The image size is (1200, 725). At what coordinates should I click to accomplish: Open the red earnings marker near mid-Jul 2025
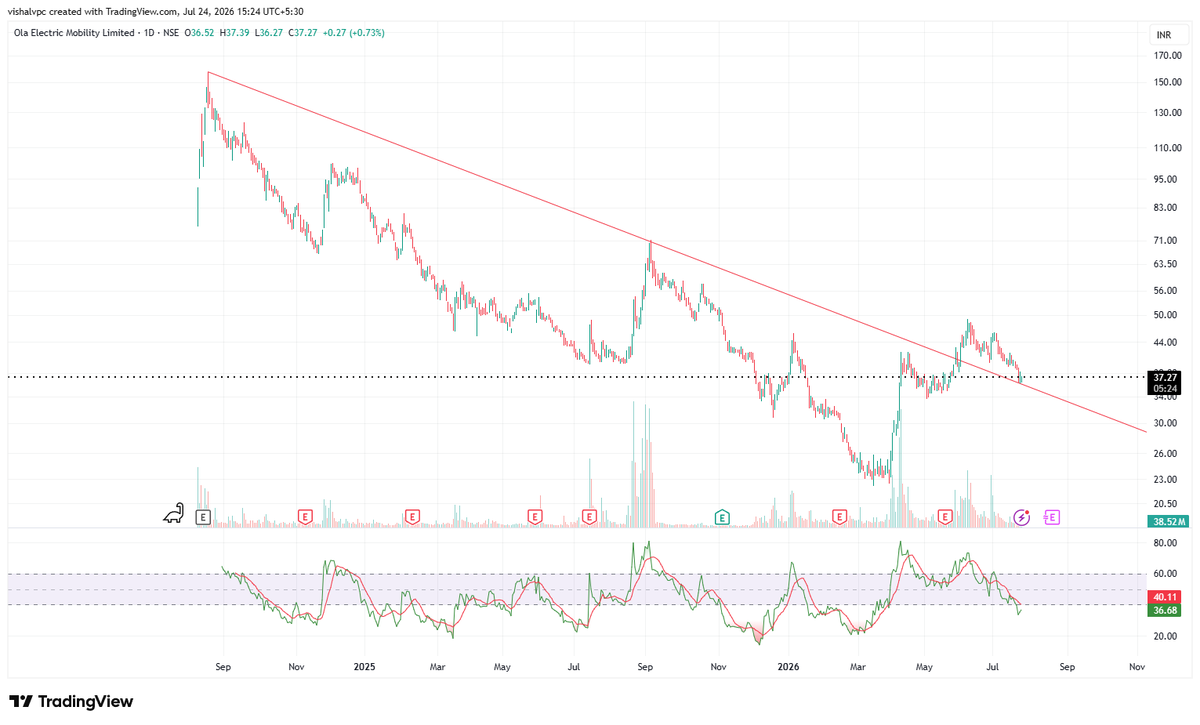point(589,517)
